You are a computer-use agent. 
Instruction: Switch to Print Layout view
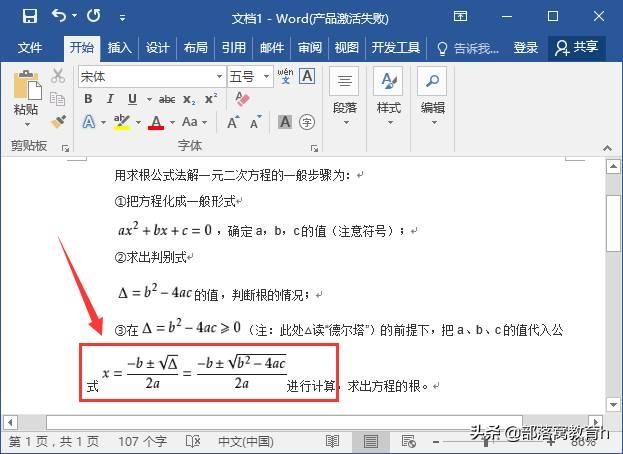(371, 441)
